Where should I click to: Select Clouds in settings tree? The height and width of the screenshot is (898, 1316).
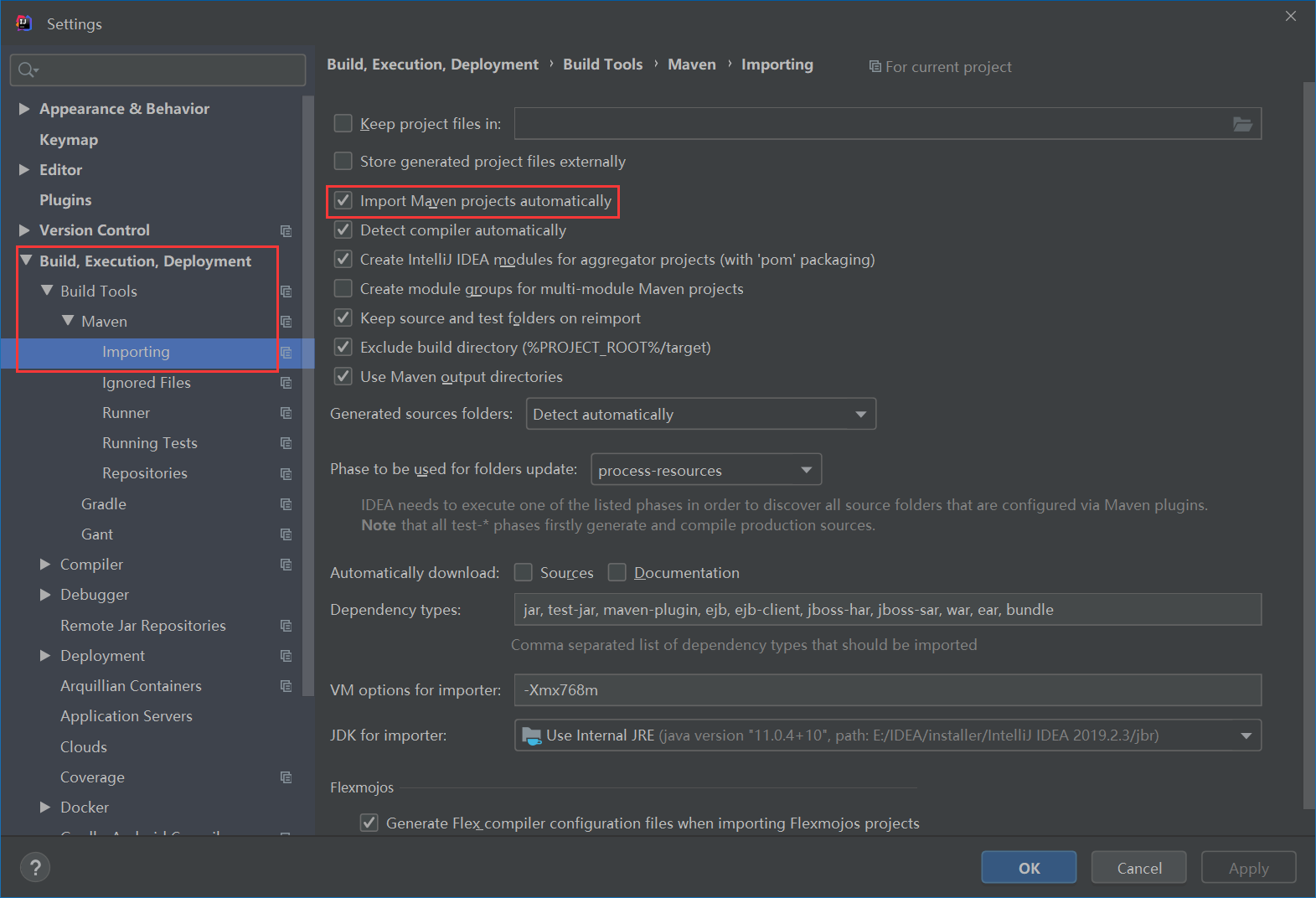(x=84, y=747)
